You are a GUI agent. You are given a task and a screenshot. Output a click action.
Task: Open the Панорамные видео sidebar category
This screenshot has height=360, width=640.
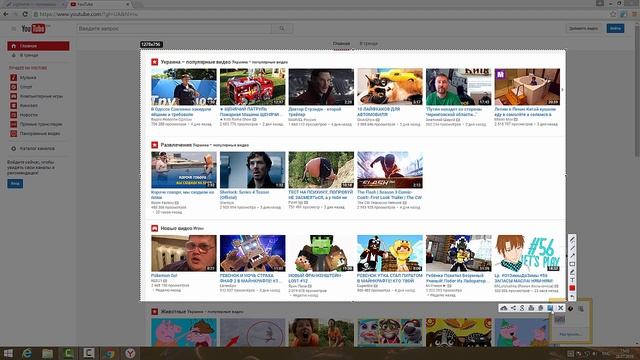click(x=36, y=133)
